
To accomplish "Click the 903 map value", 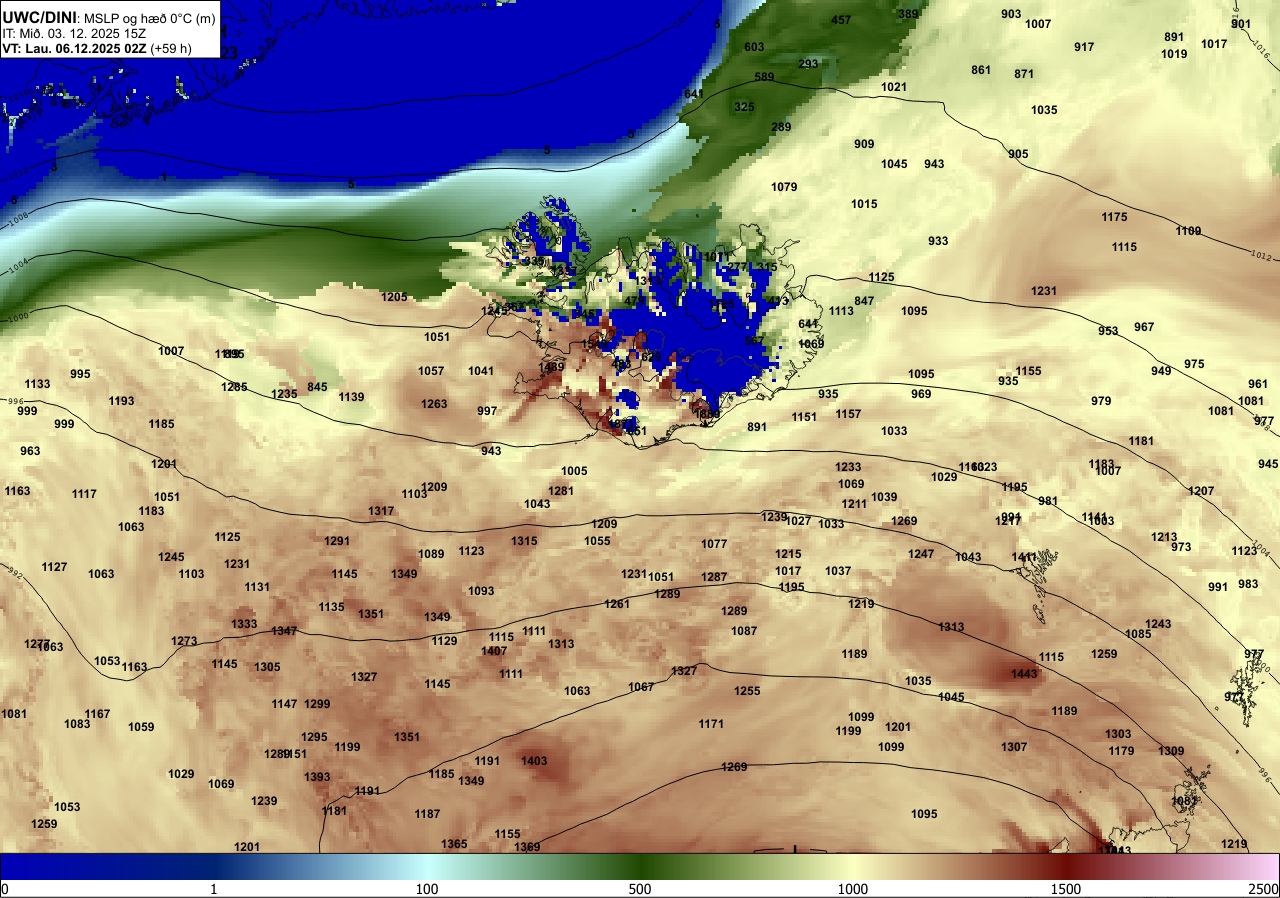I will tap(1011, 14).
